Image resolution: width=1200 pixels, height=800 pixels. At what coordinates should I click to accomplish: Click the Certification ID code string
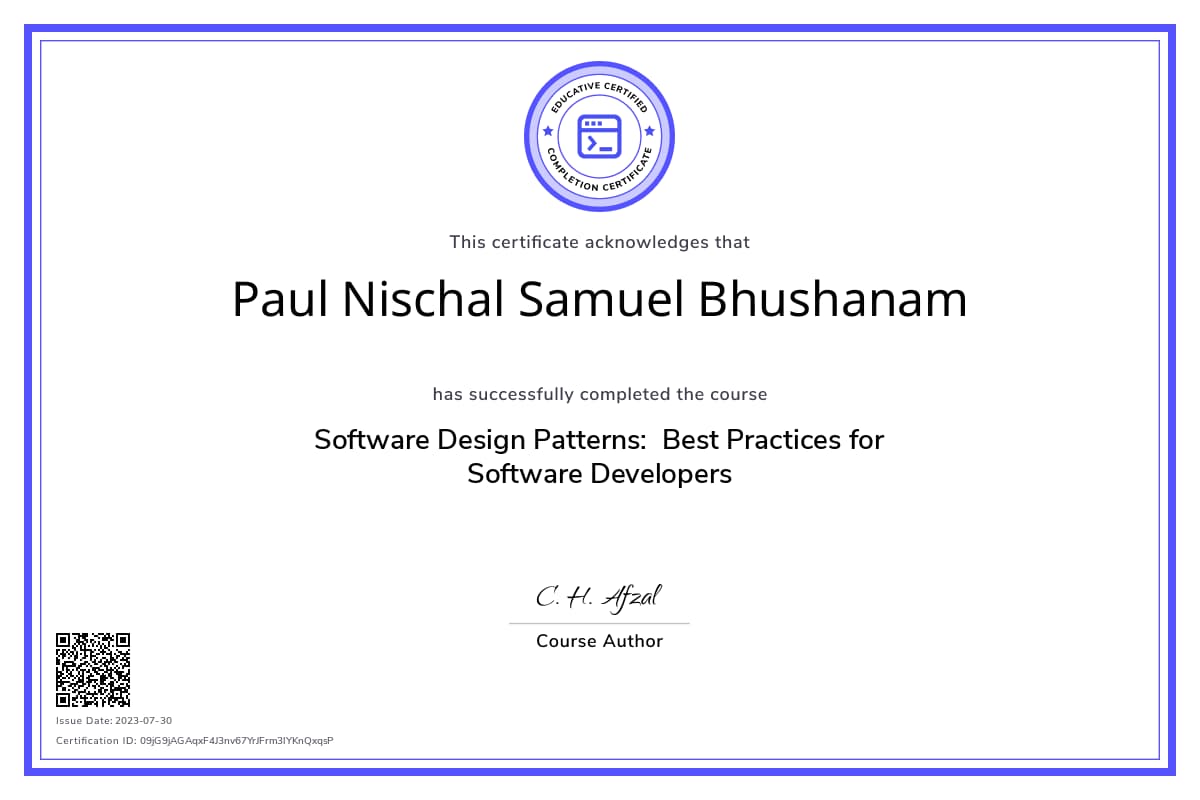click(236, 741)
